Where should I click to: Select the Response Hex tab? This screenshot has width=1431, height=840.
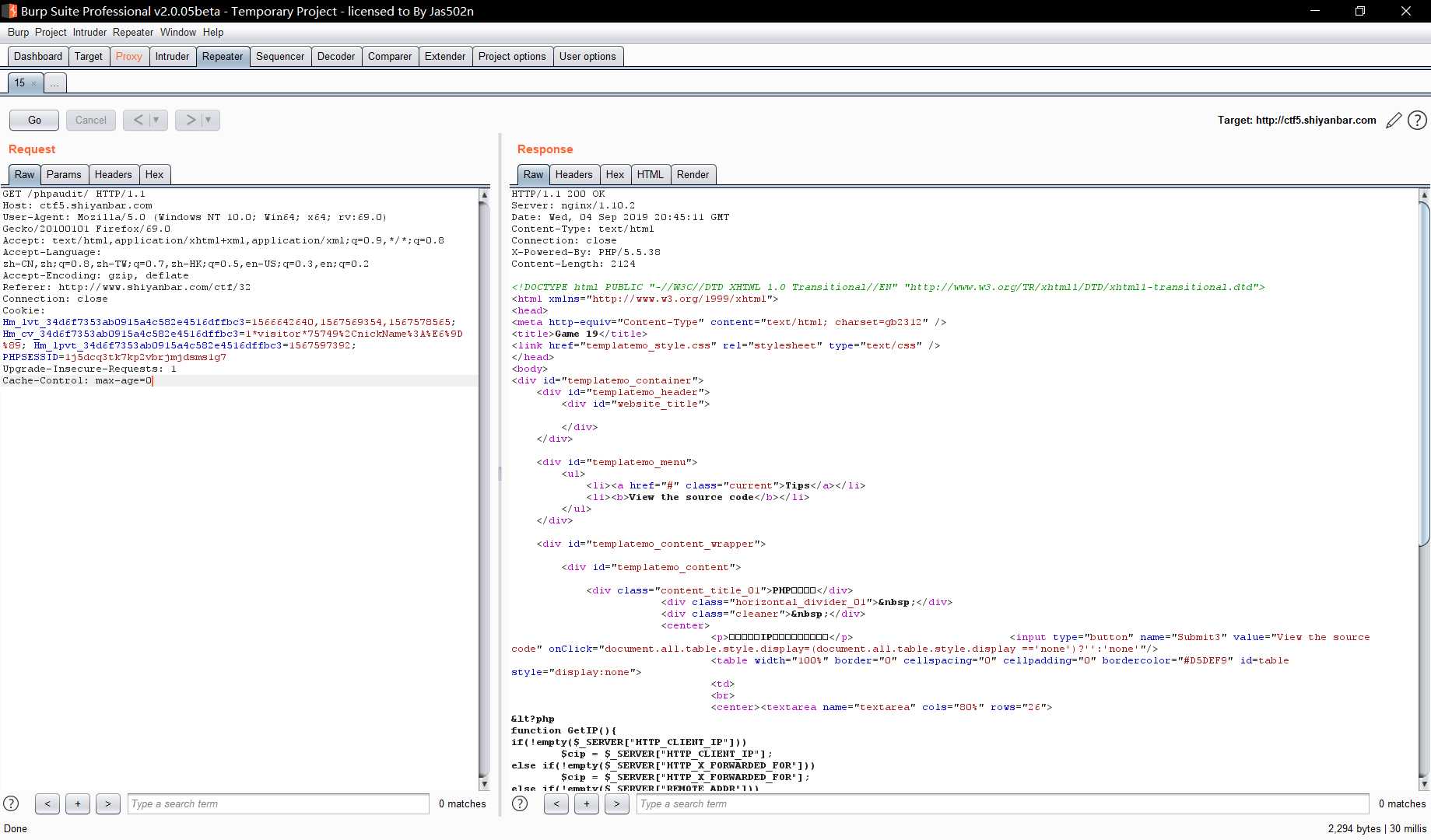[x=615, y=174]
